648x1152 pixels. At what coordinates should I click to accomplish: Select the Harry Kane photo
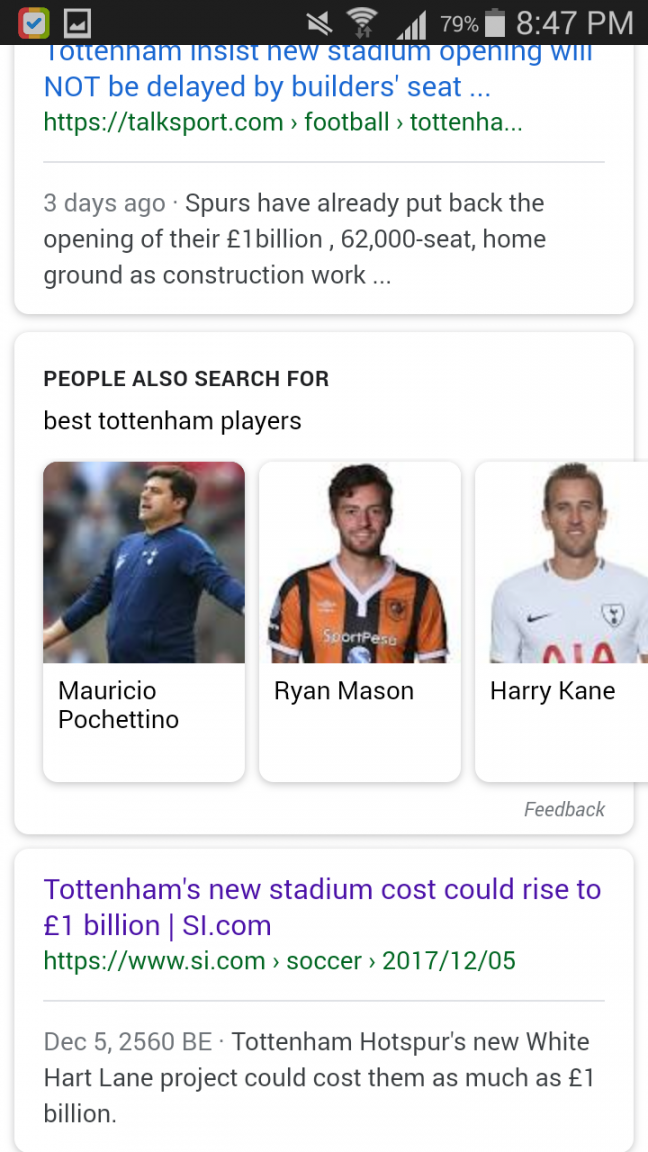click(x=565, y=562)
